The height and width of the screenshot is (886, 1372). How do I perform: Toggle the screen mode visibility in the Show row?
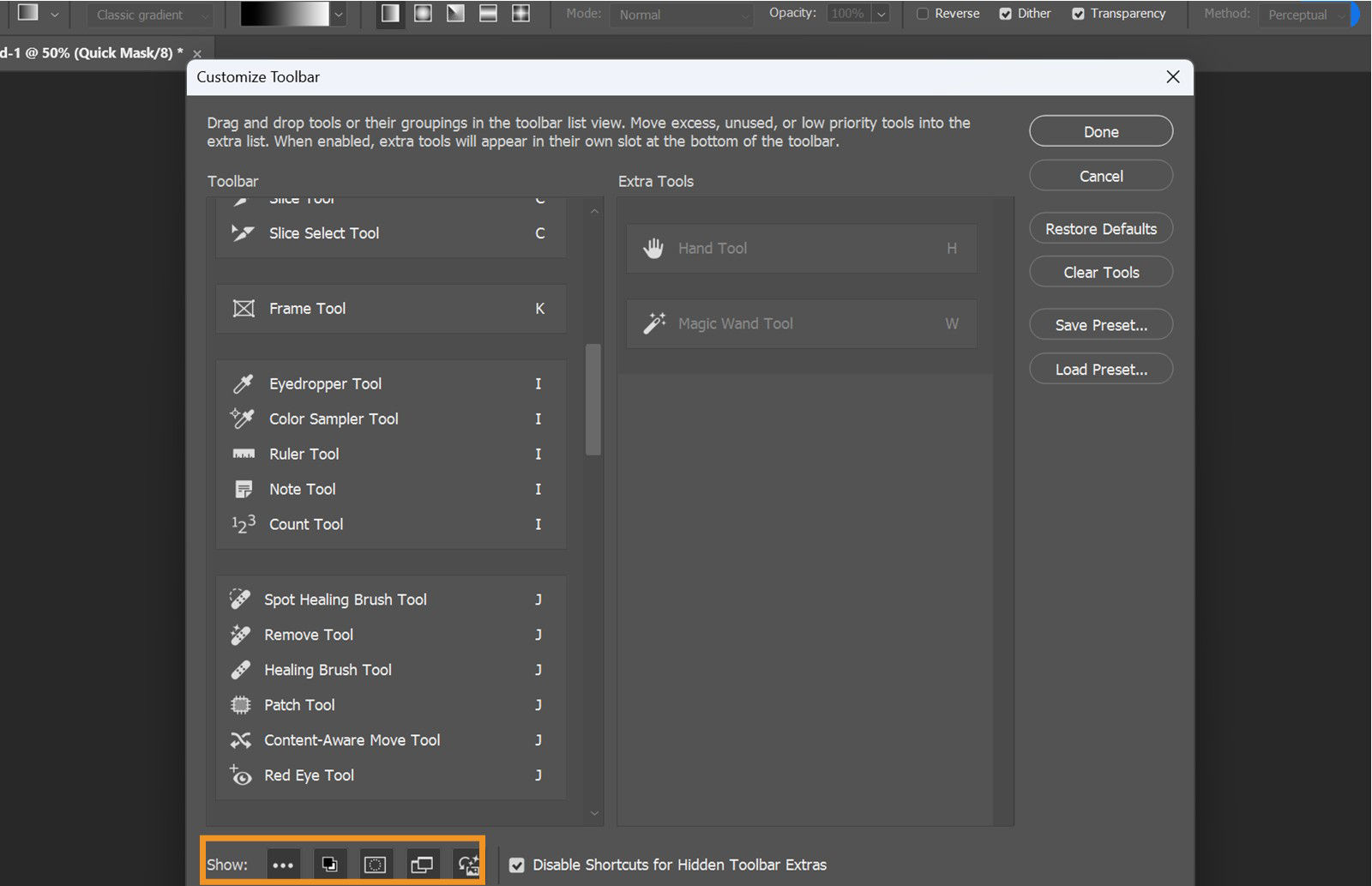421,864
